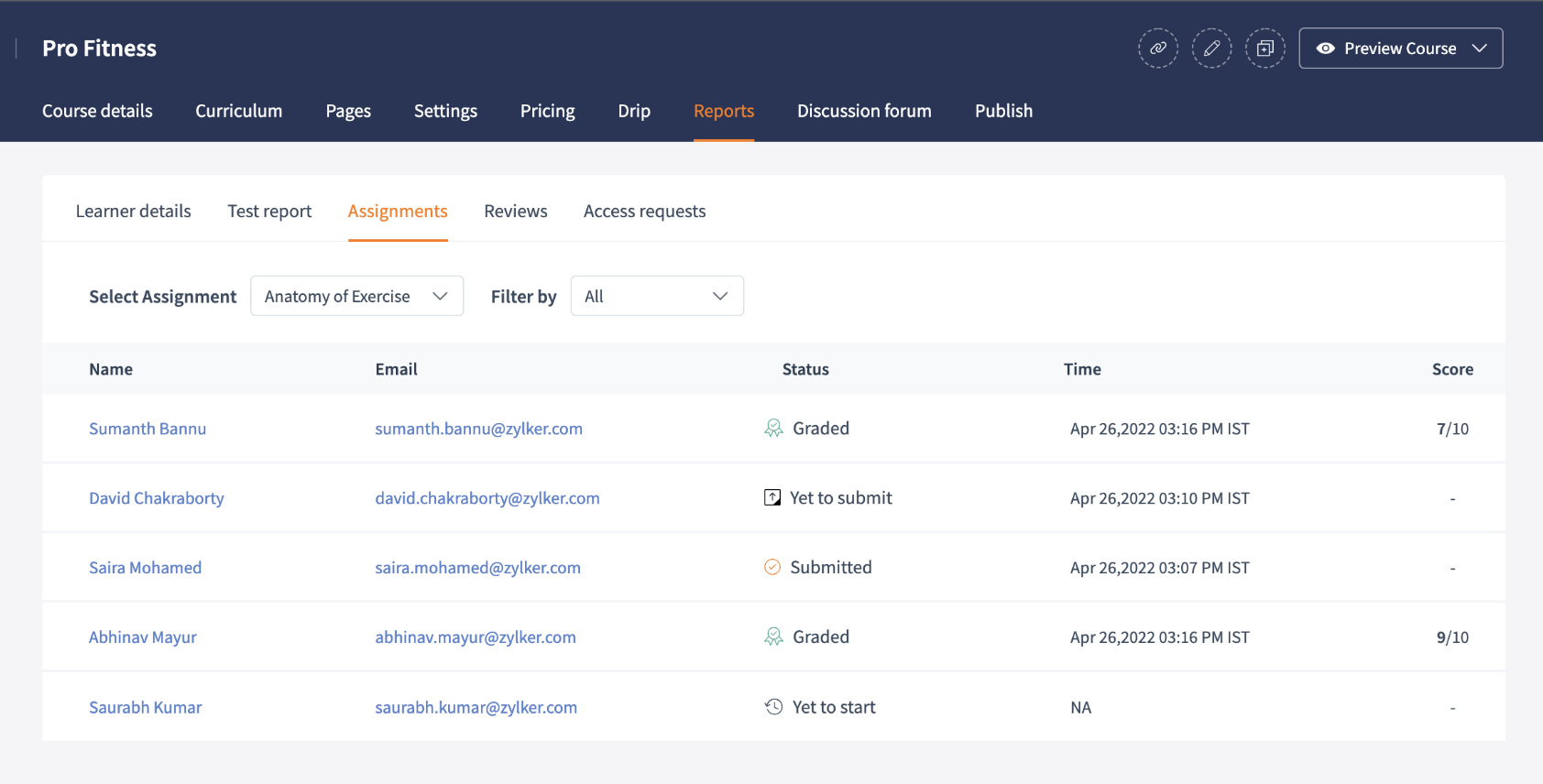Open the Access requests tab
The image size is (1543, 784).
point(644,212)
